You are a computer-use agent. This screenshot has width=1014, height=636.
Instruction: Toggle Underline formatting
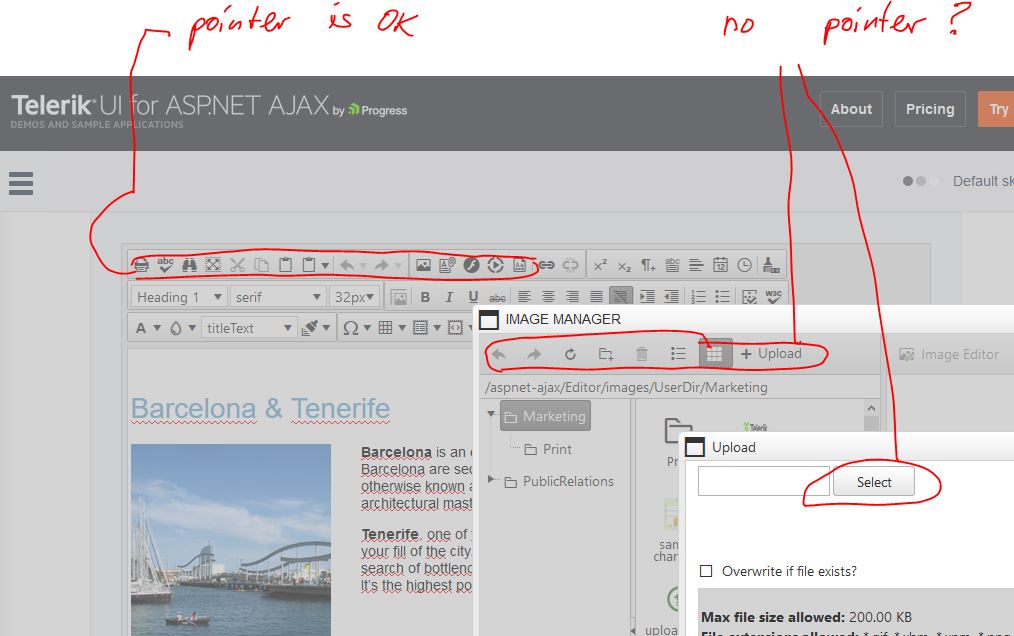473,297
